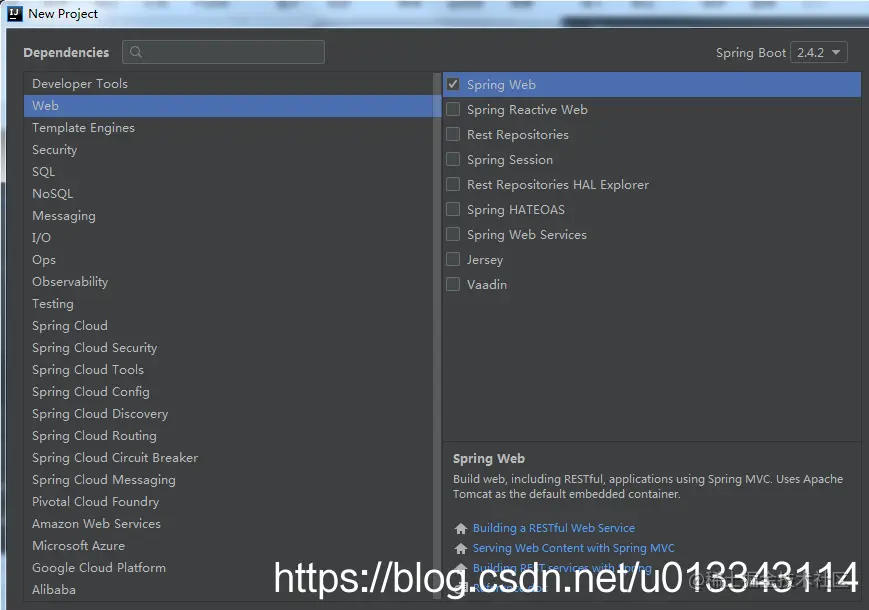This screenshot has width=869, height=610.
Task: Click the search magnifier icon in Dependencies field
Action: coord(136,52)
